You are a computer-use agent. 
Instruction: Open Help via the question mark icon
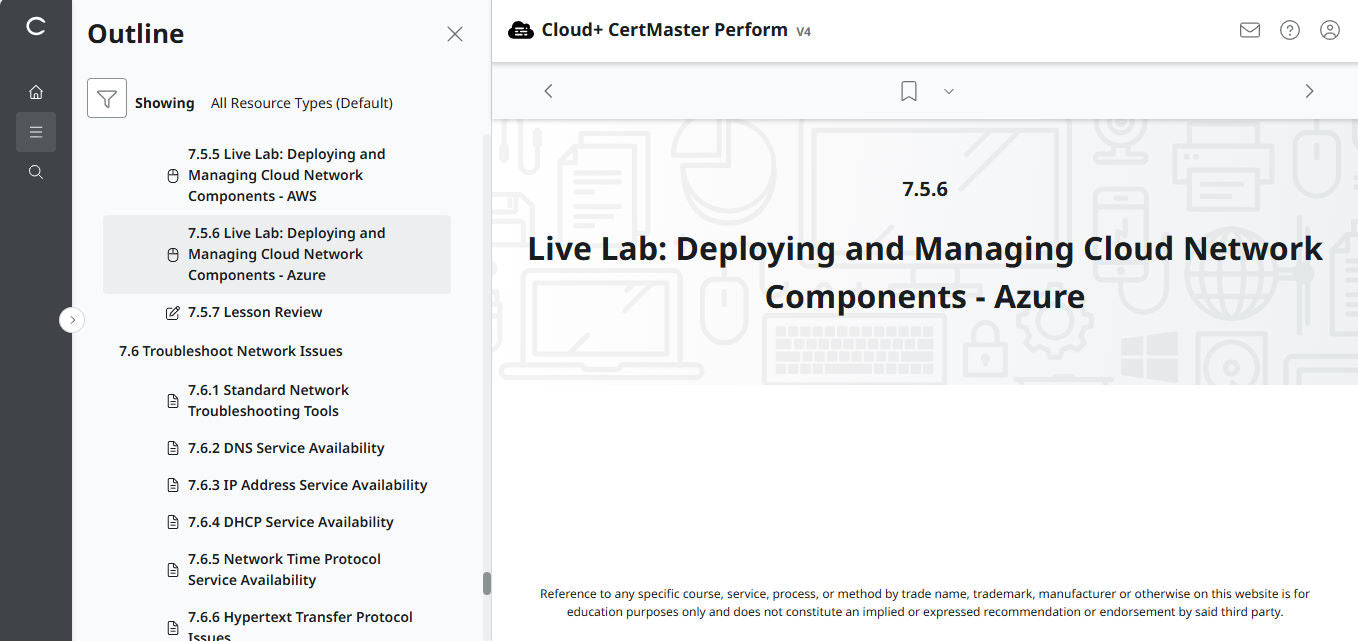tap(1289, 30)
